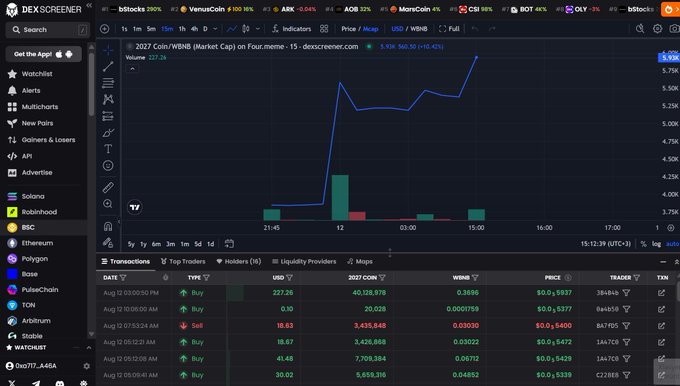Filter transactions by TYPE column

point(206,278)
